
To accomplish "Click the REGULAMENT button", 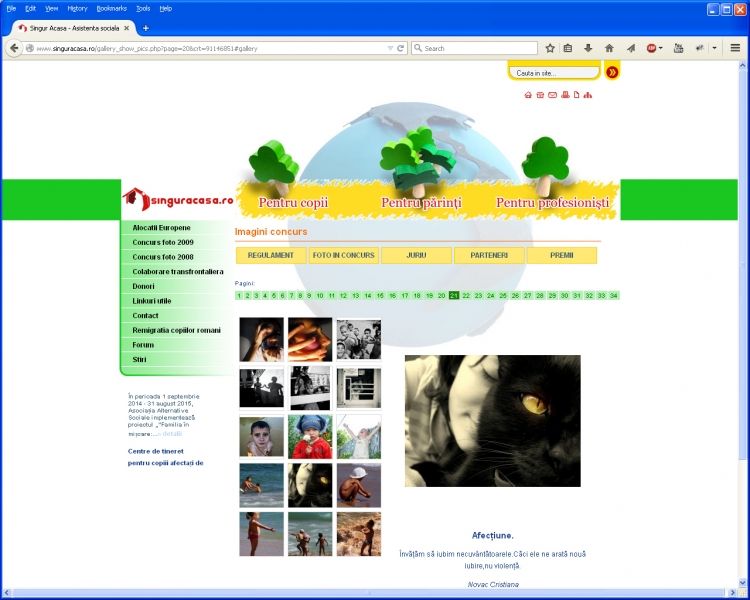I will tap(270, 255).
